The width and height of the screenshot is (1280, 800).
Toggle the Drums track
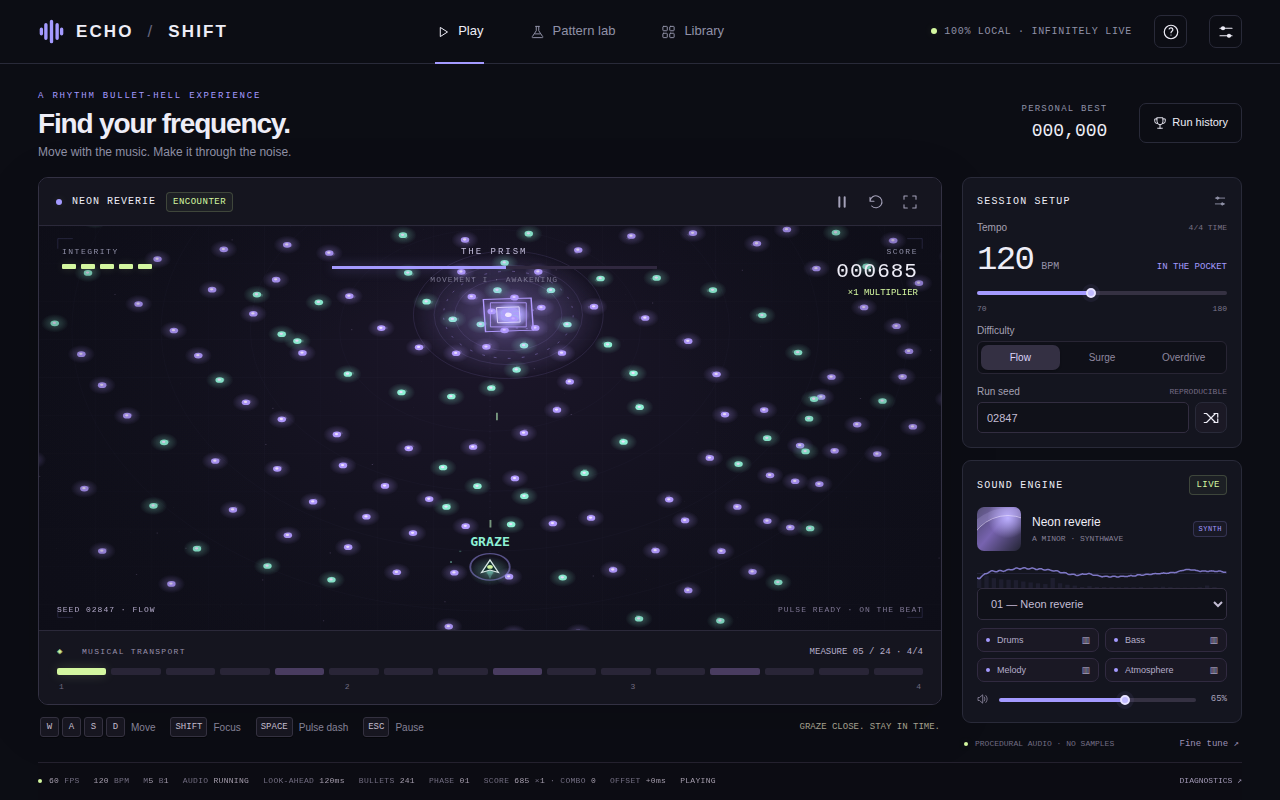(1038, 641)
